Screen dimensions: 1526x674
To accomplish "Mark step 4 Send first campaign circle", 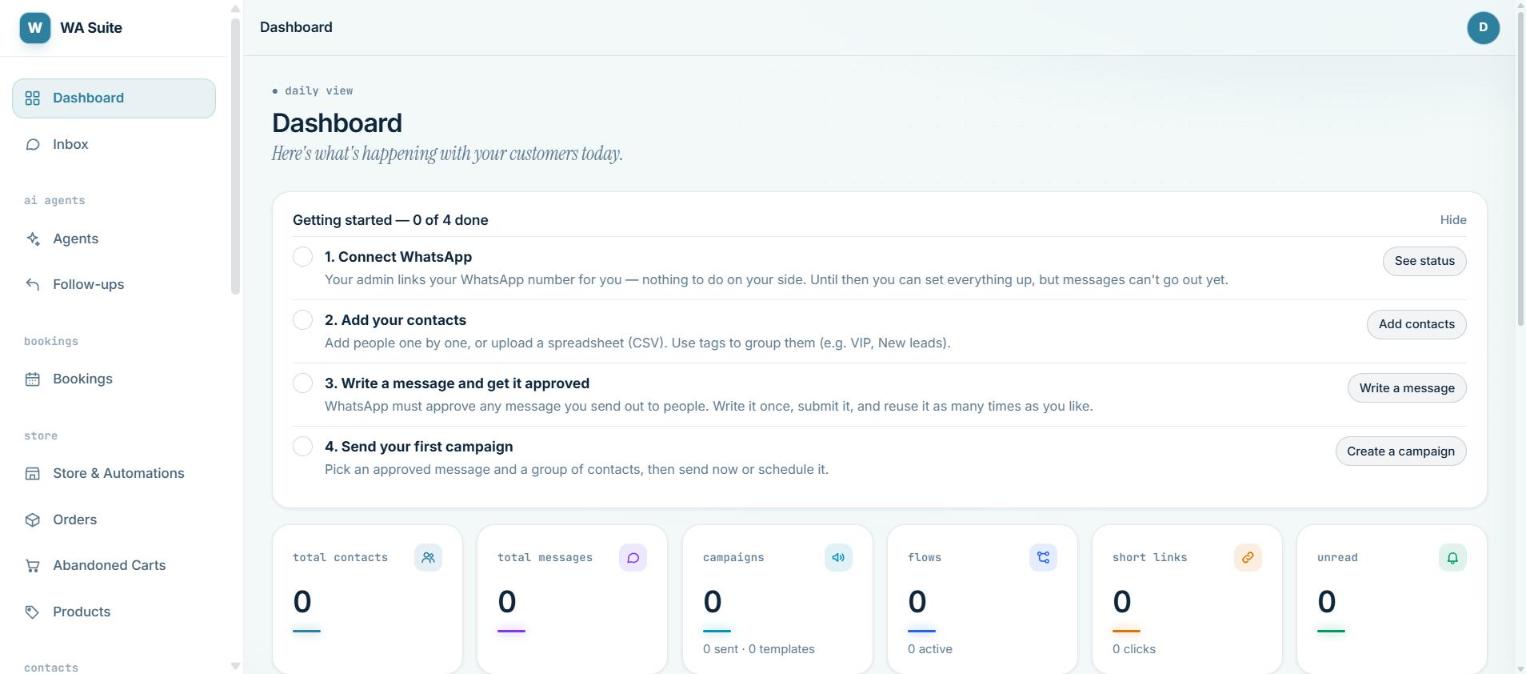I will tap(303, 446).
